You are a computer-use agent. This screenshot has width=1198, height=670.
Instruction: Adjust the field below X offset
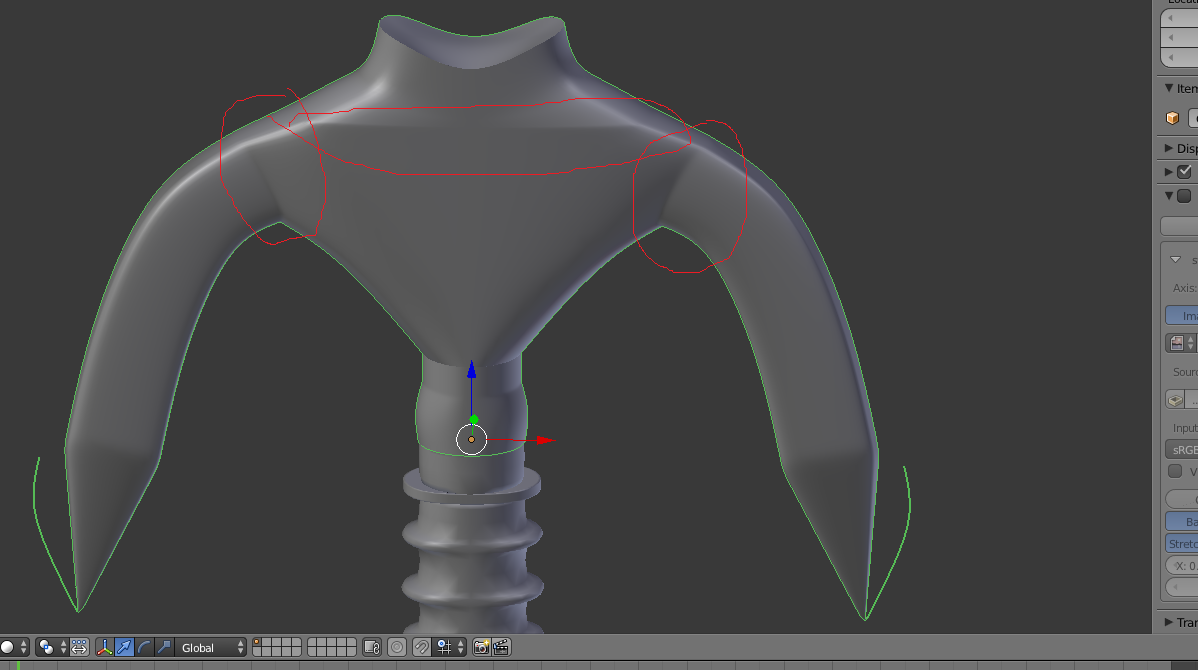point(1181,587)
